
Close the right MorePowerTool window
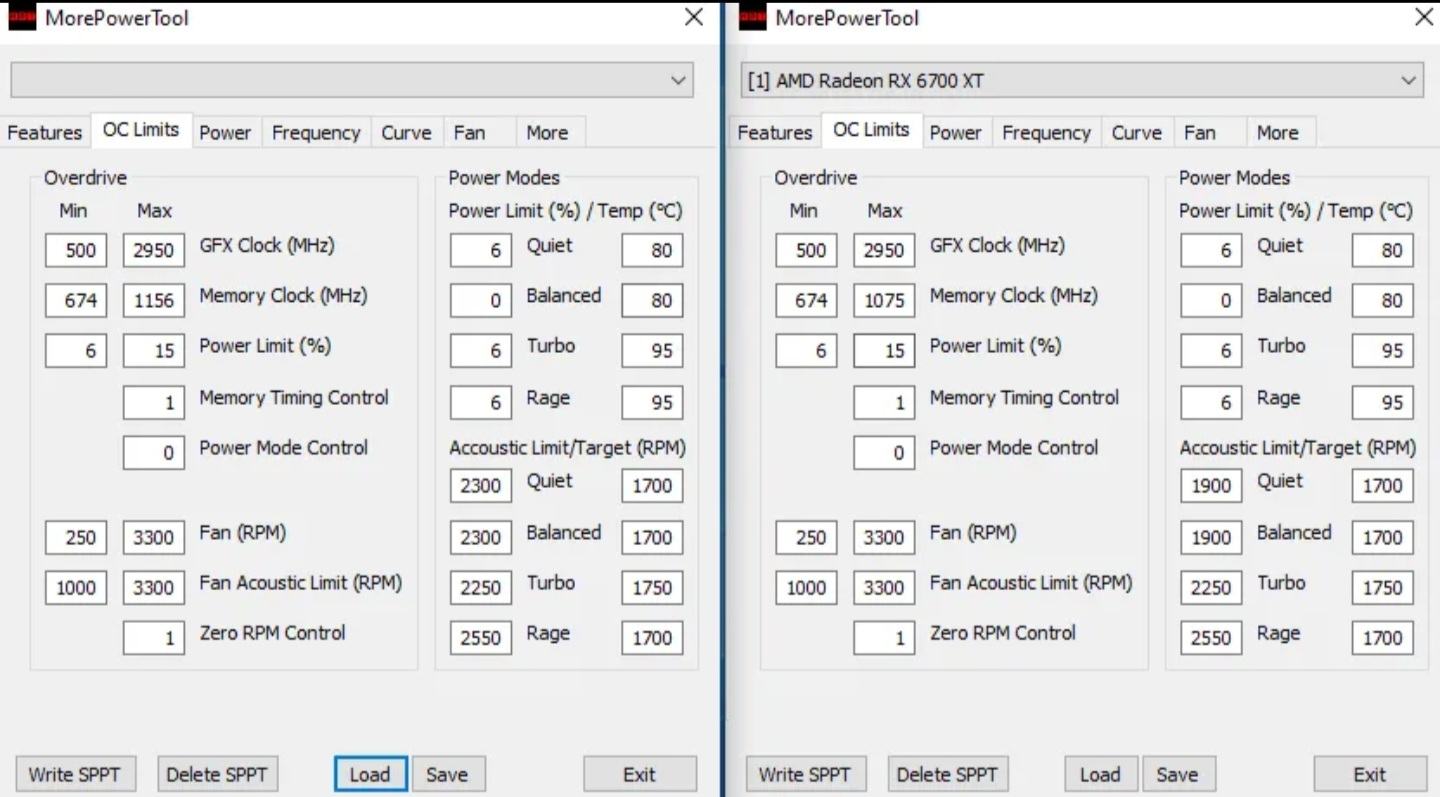pyautogui.click(x=1424, y=17)
